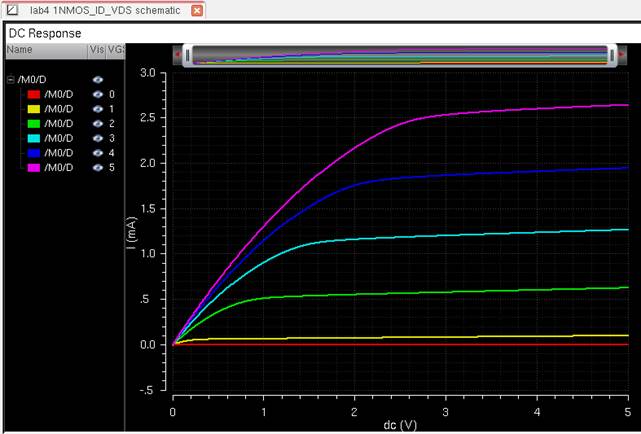Click the magenta color swatch for trace 5
The height and width of the screenshot is (434, 641).
pyautogui.click(x=33, y=168)
